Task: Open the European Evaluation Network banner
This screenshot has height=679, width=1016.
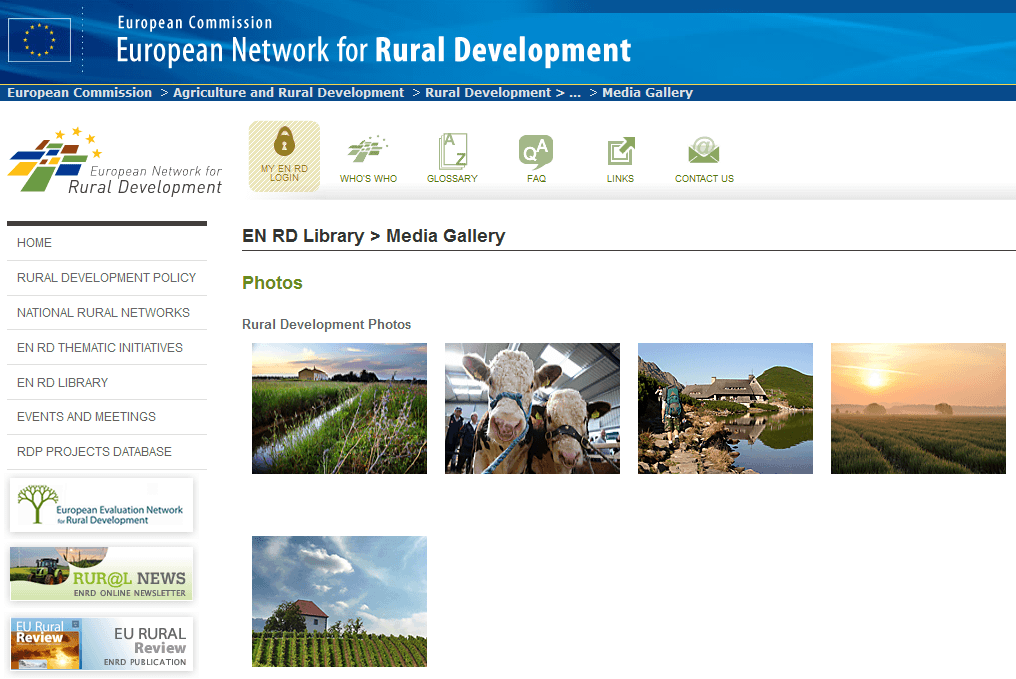Action: point(101,505)
